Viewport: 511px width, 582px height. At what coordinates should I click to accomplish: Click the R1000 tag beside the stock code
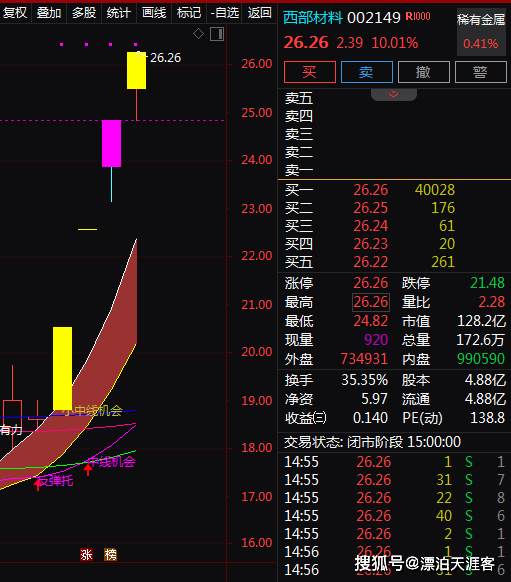[x=418, y=16]
